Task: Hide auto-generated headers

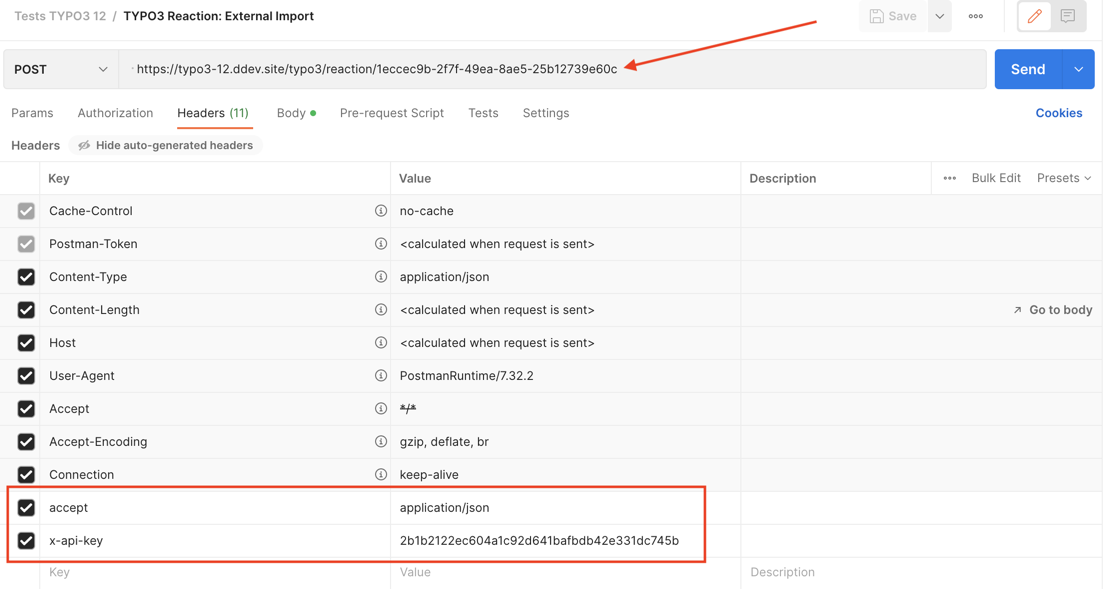Action: click(x=165, y=145)
